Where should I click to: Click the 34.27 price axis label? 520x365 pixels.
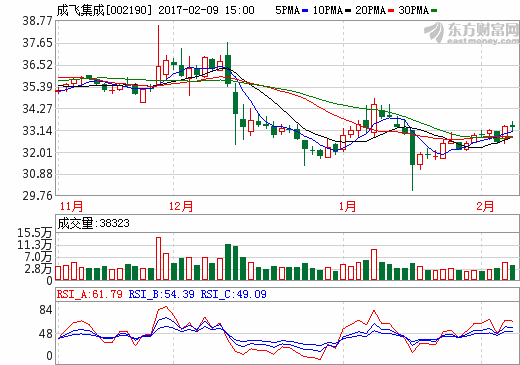[x=37, y=109]
